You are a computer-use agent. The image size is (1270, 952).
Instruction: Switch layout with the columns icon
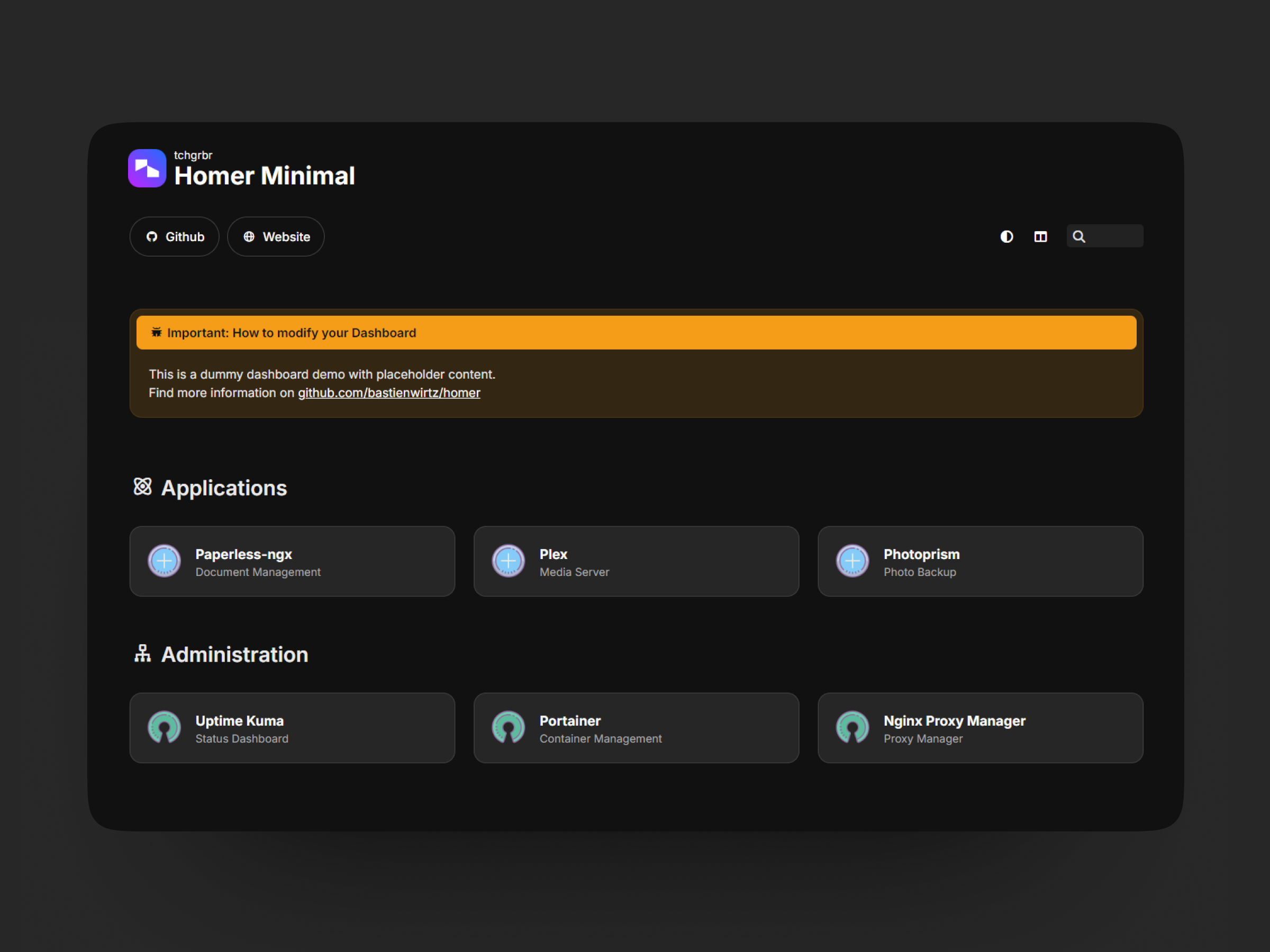click(1040, 236)
